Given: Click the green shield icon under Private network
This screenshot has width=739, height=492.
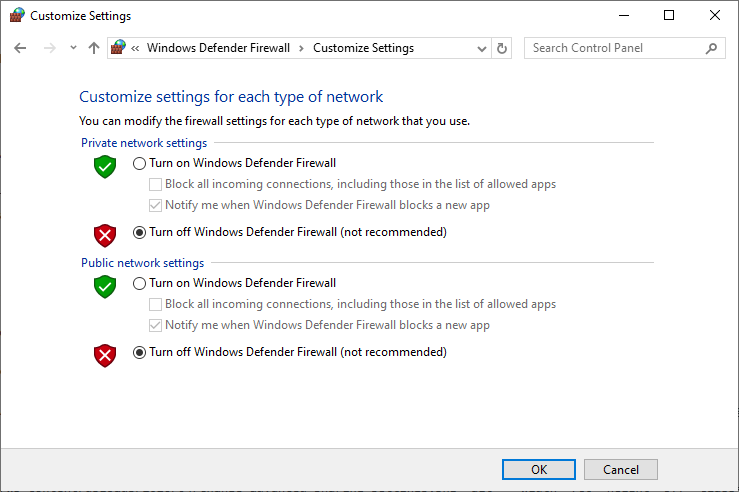Looking at the screenshot, I should (105, 167).
